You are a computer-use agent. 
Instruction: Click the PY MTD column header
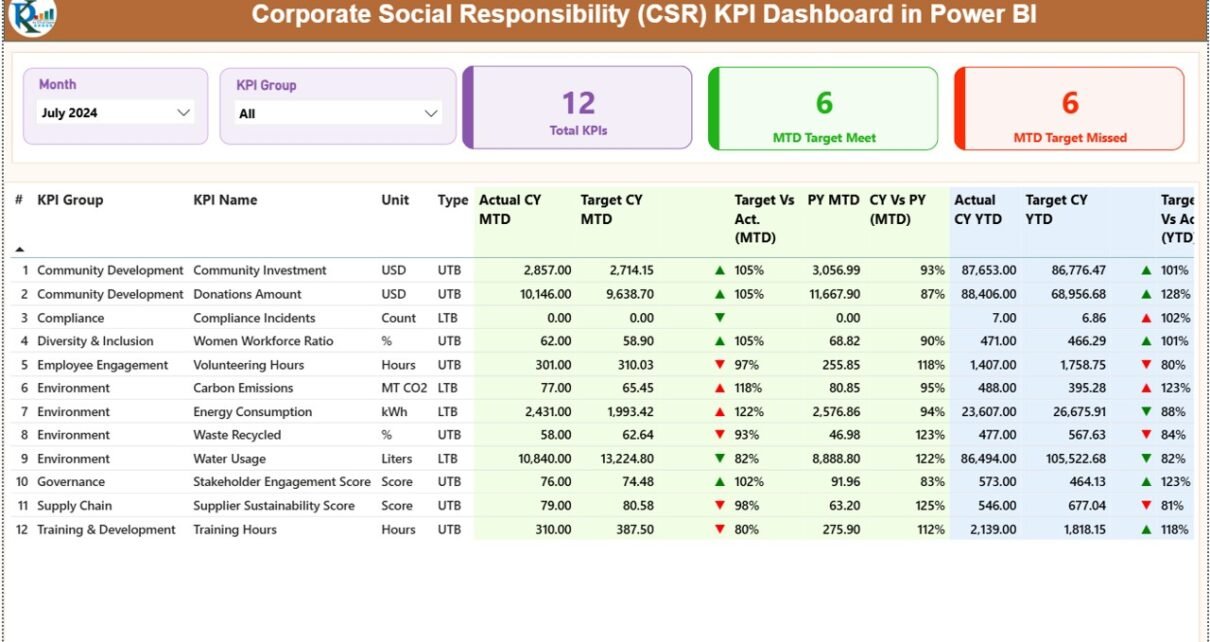click(x=833, y=200)
